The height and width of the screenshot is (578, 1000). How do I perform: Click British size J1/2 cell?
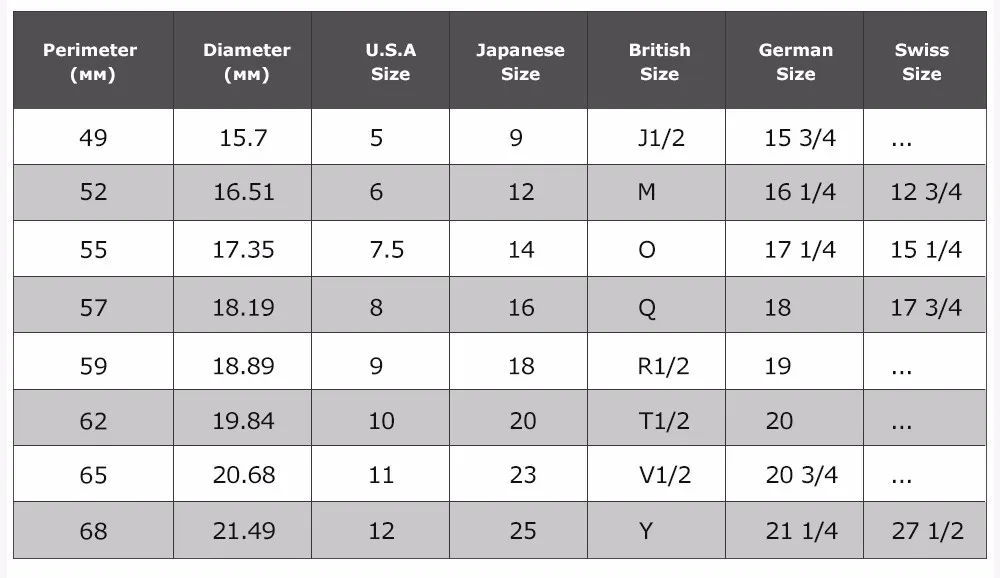[x=656, y=137]
